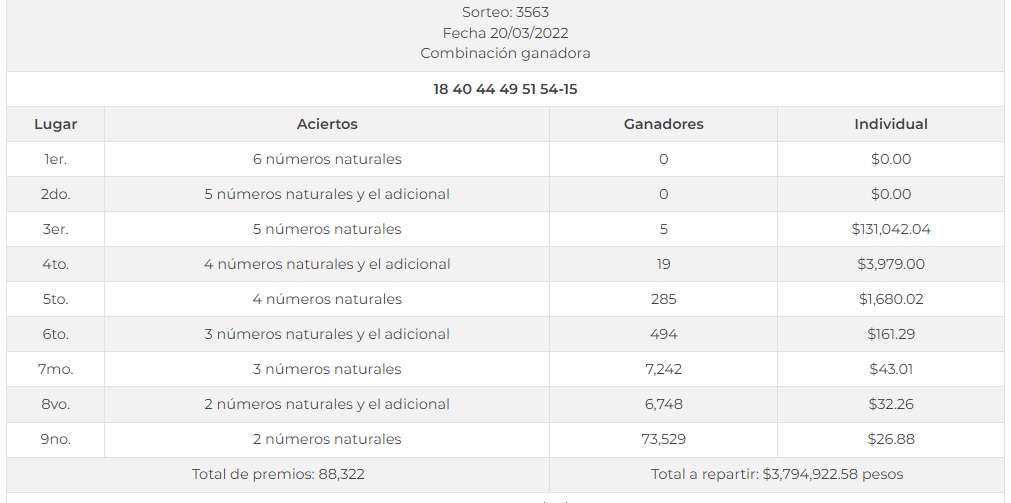Select the winning combination 18 40 44 49 51 54-15
Viewport: 1011px width, 503px height.
pyautogui.click(x=505, y=89)
